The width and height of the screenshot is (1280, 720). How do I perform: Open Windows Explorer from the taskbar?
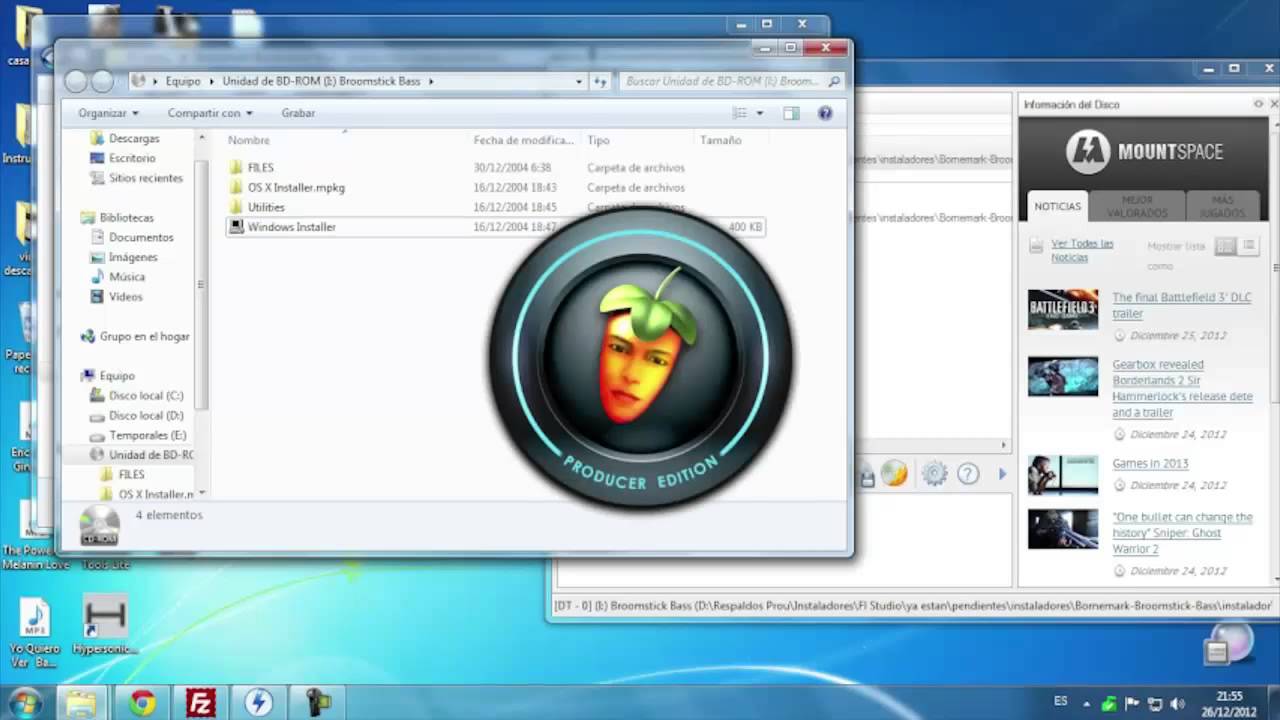pyautogui.click(x=81, y=703)
